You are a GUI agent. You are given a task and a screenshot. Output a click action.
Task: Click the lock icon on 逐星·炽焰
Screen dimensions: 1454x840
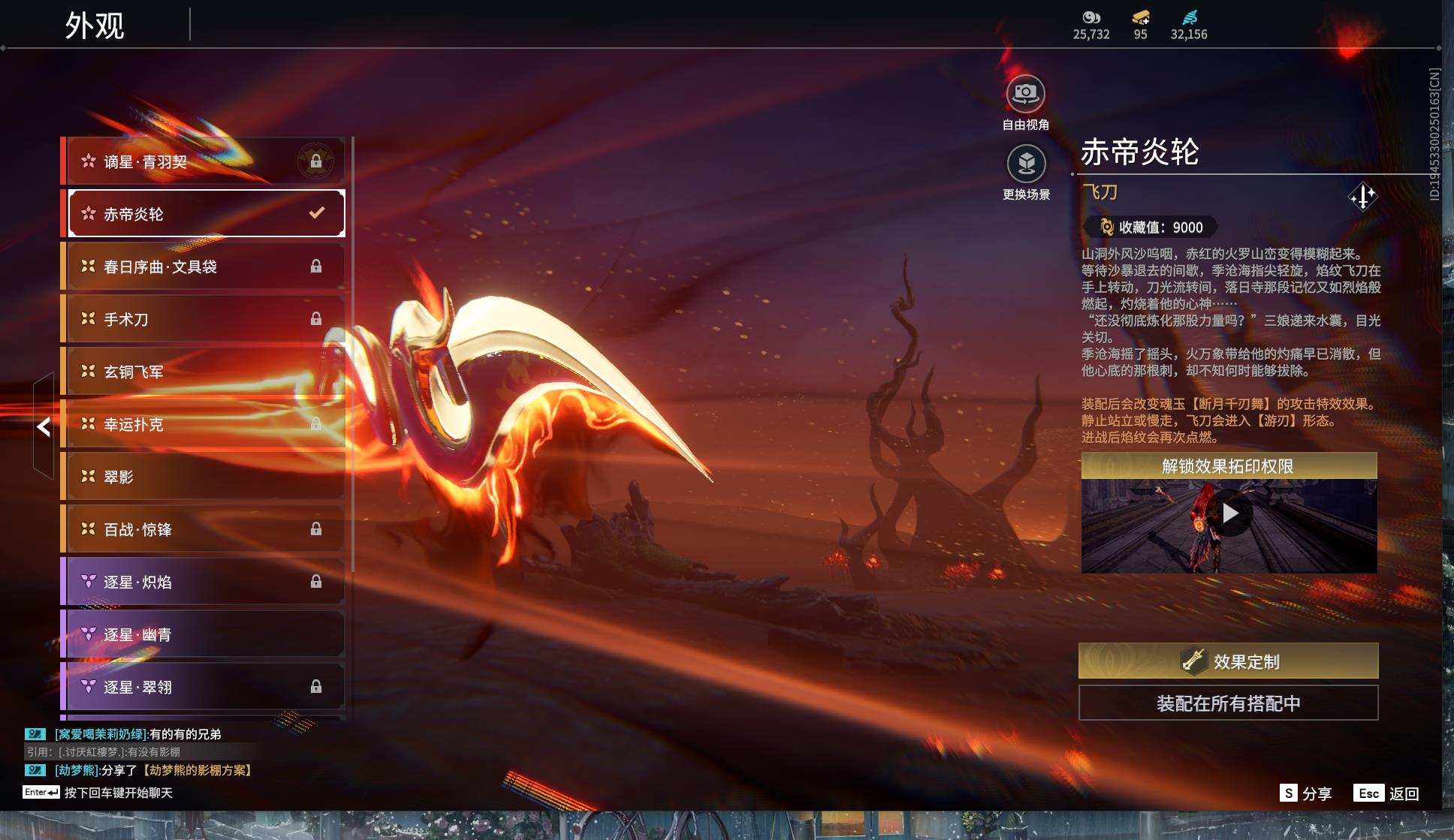[x=316, y=582]
